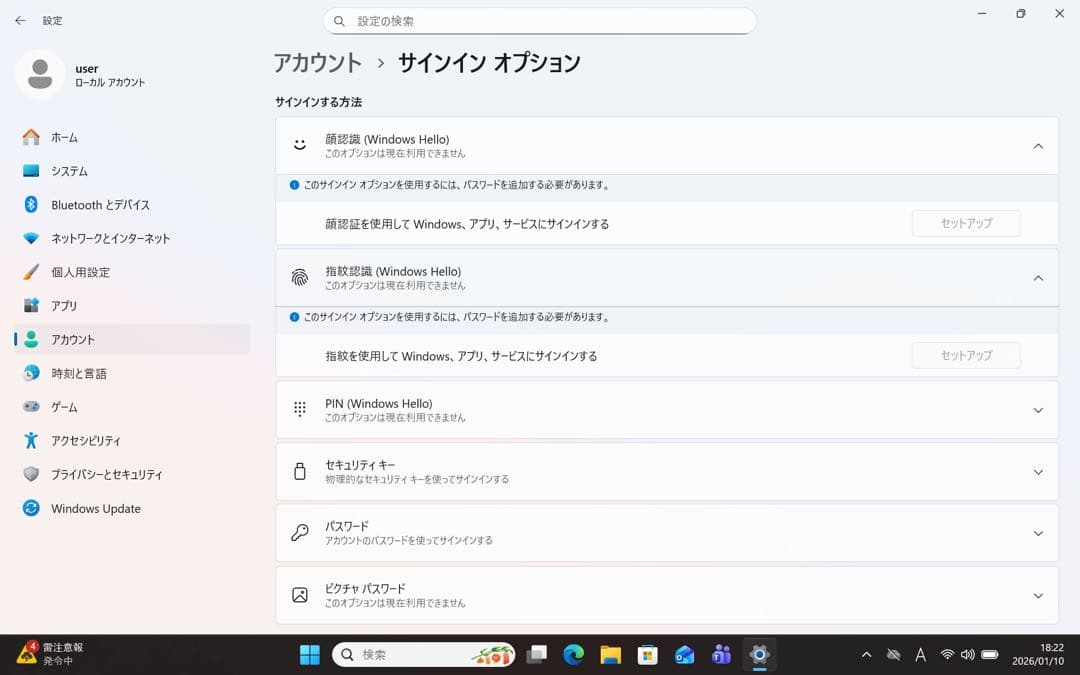Expand the セキュリティ キー section
The height and width of the screenshot is (675, 1080).
pos(1038,471)
